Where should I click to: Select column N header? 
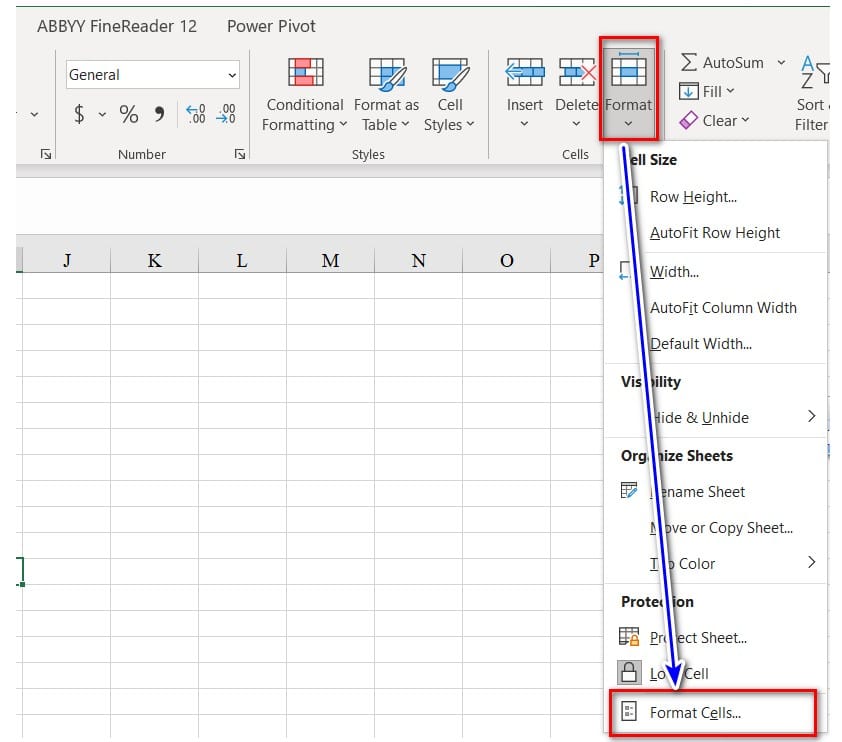pyautogui.click(x=418, y=260)
